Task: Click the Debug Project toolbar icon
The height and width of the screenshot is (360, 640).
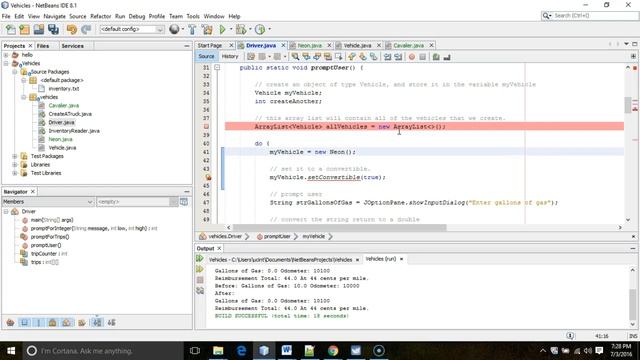Action: click(241, 29)
